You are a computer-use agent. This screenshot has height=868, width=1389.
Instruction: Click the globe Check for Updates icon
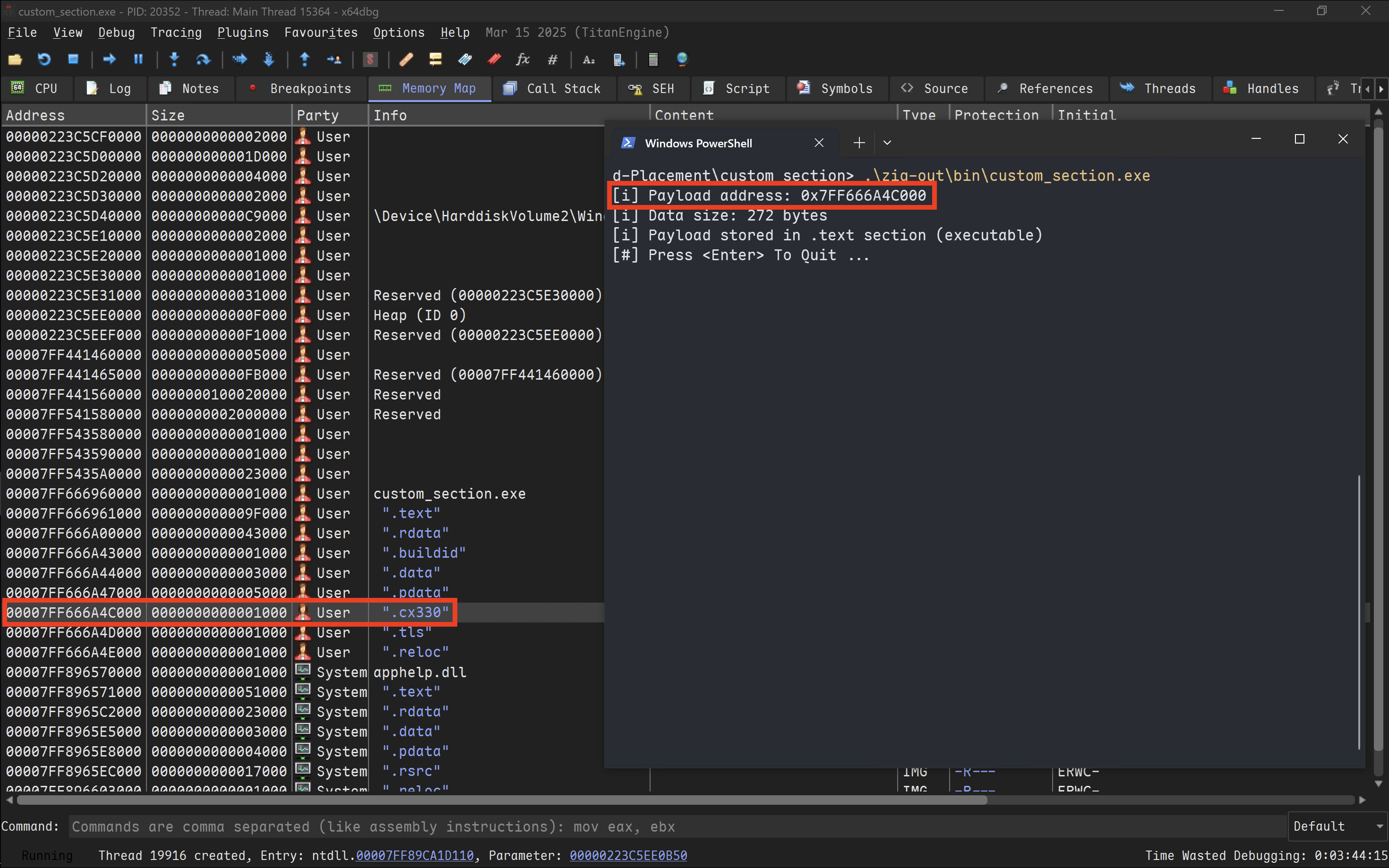[682, 59]
